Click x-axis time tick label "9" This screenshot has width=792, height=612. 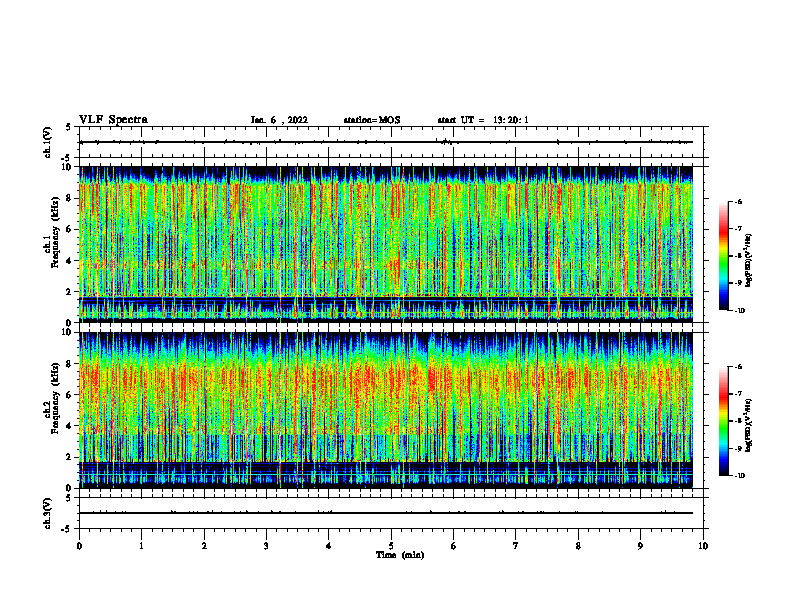pos(640,546)
